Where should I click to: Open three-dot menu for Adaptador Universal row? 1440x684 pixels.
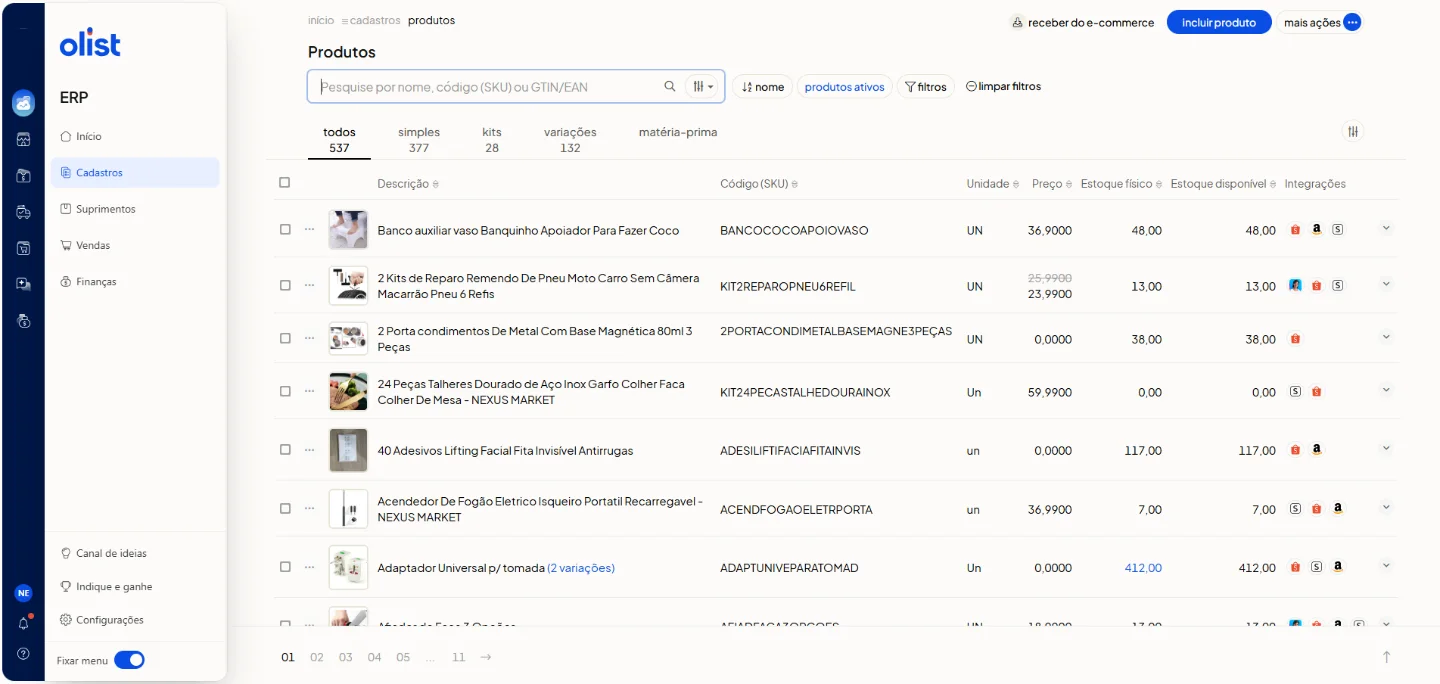coord(309,567)
